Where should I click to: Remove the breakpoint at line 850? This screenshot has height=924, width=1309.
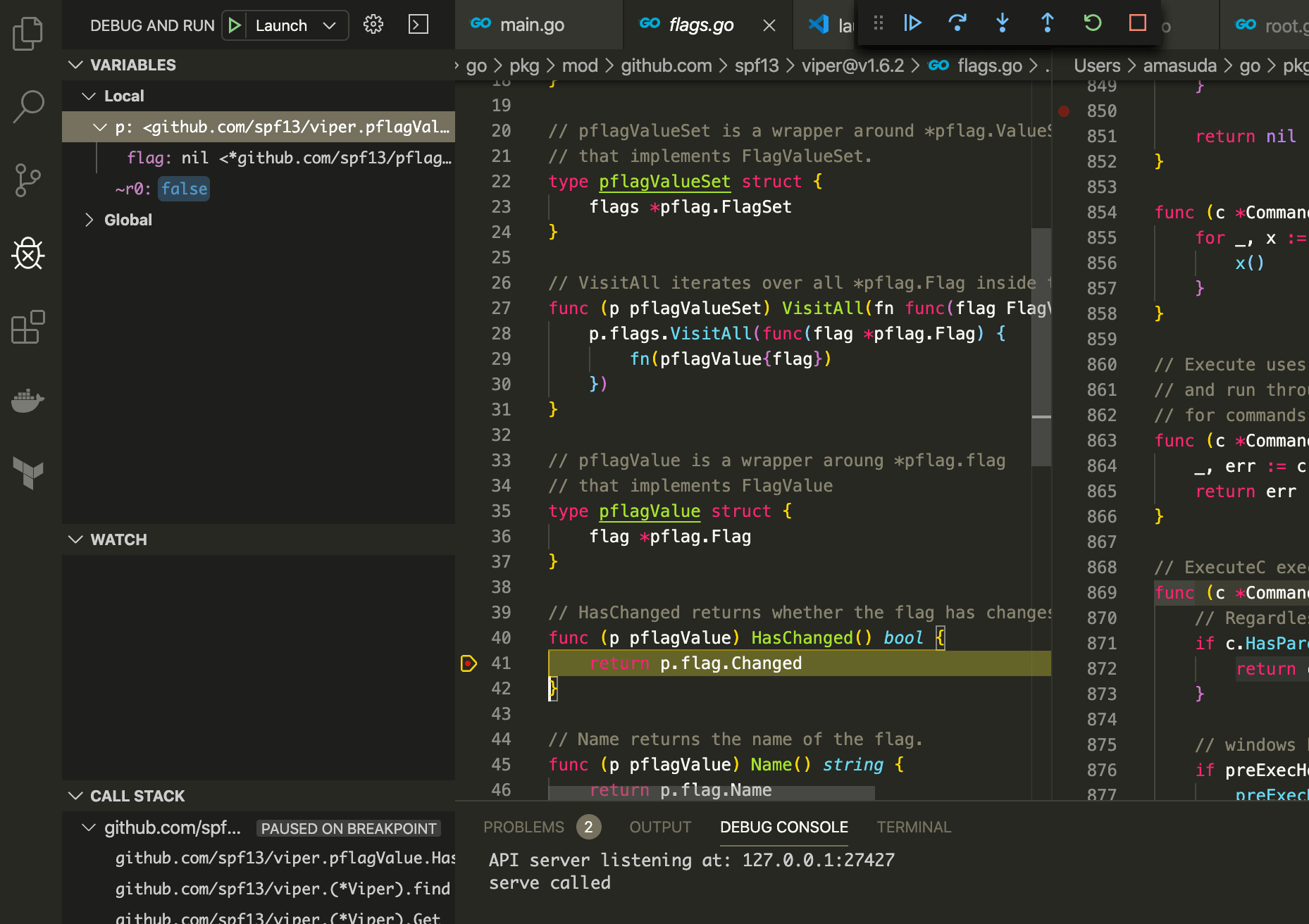tap(1064, 111)
